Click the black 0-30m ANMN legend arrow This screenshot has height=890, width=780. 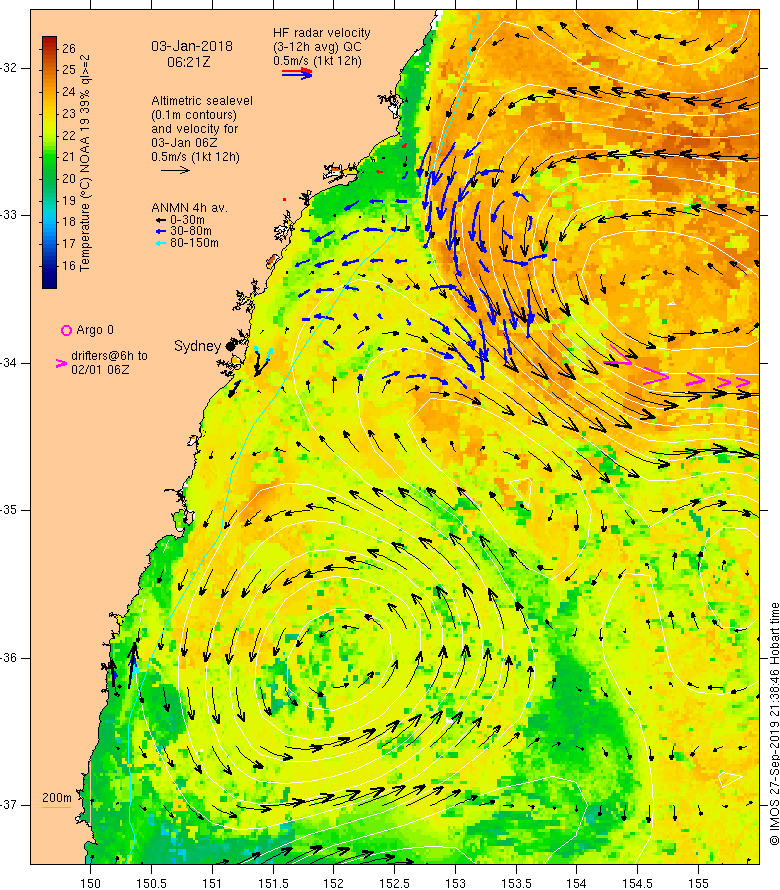tap(161, 220)
